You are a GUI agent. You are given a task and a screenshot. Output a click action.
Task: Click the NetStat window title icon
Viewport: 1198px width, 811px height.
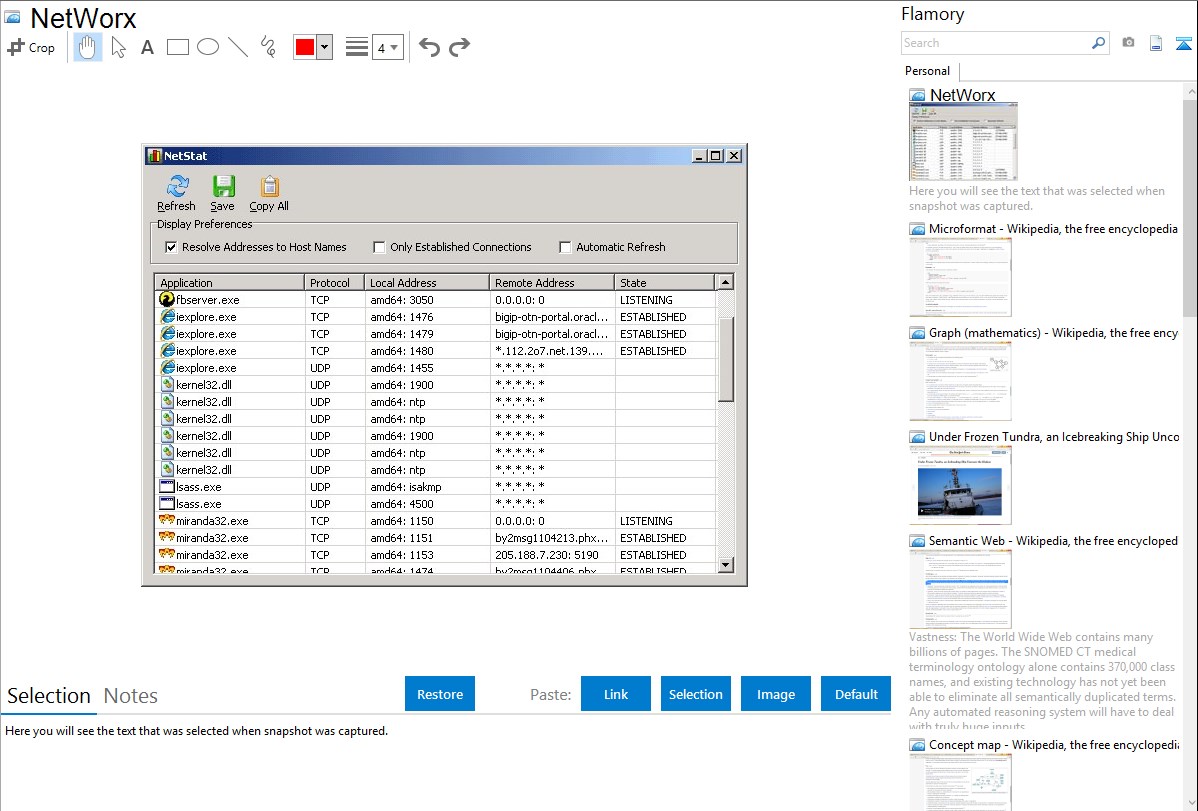[154, 155]
